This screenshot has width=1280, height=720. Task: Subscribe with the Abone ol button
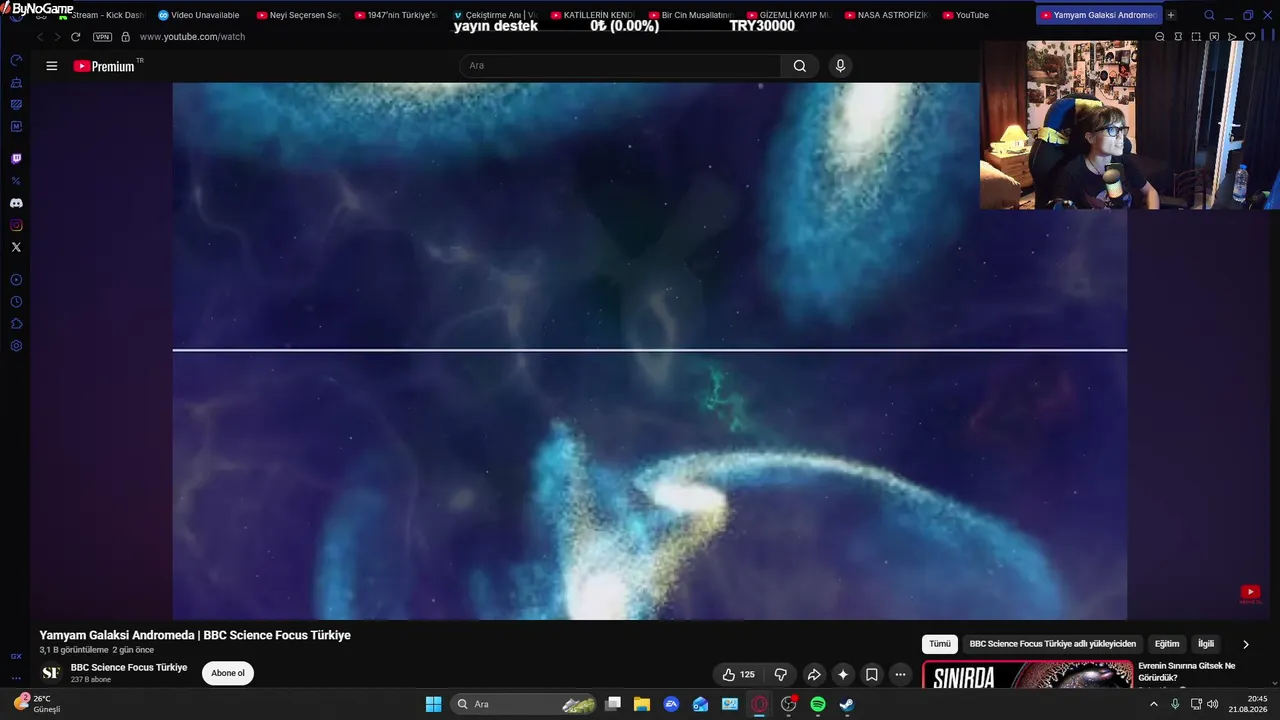point(228,673)
